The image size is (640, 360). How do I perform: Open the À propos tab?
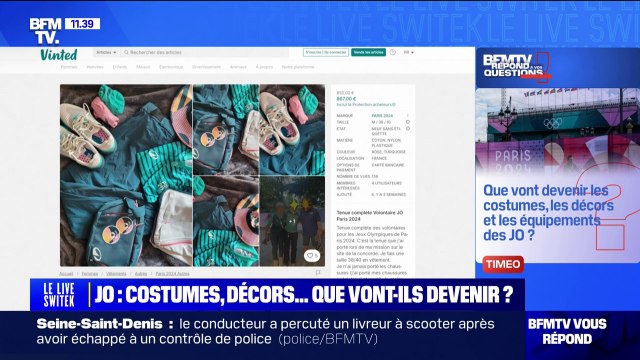[x=264, y=67]
